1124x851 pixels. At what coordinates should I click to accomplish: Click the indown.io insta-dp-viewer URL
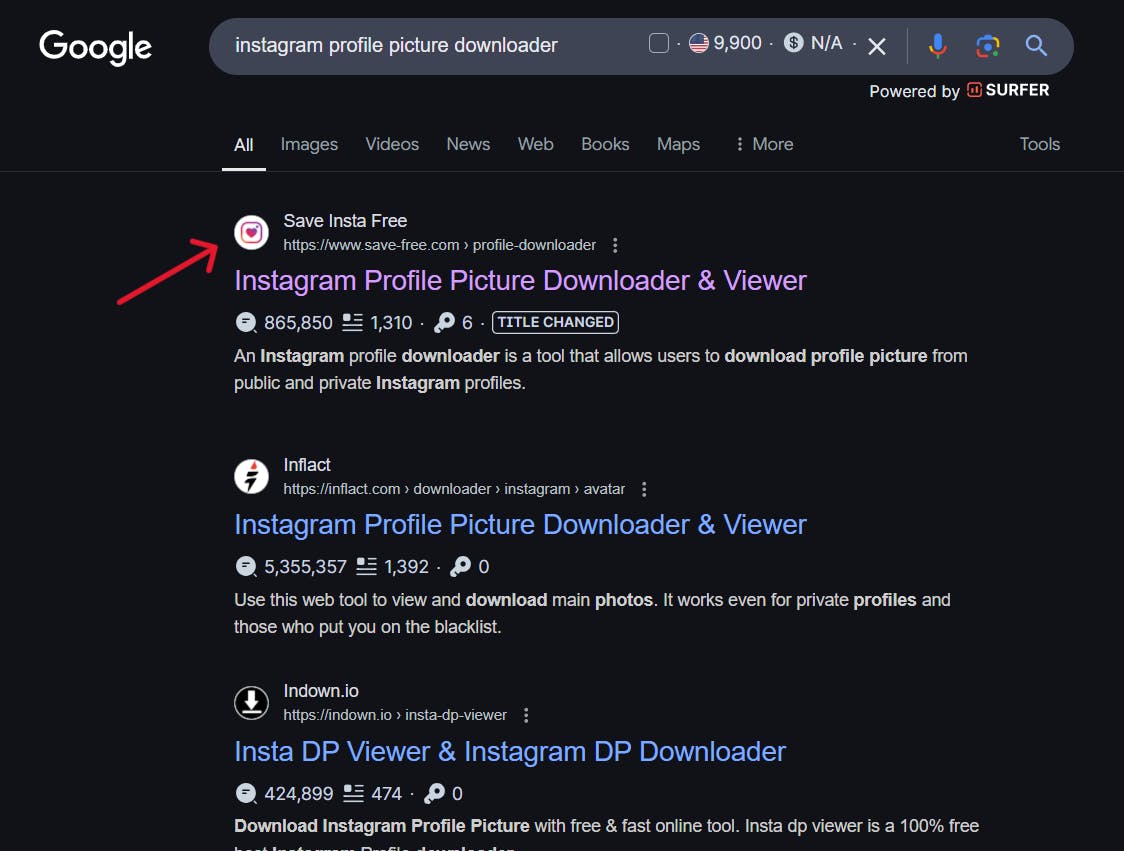[x=395, y=715]
